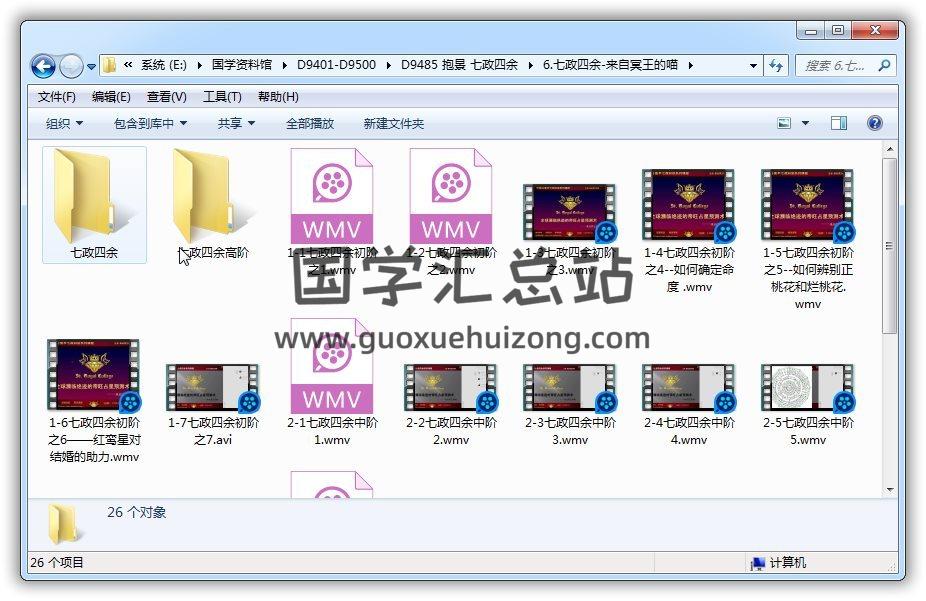Viewport: 926px width, 601px height.
Task: Click the help question mark icon
Action: pos(875,123)
